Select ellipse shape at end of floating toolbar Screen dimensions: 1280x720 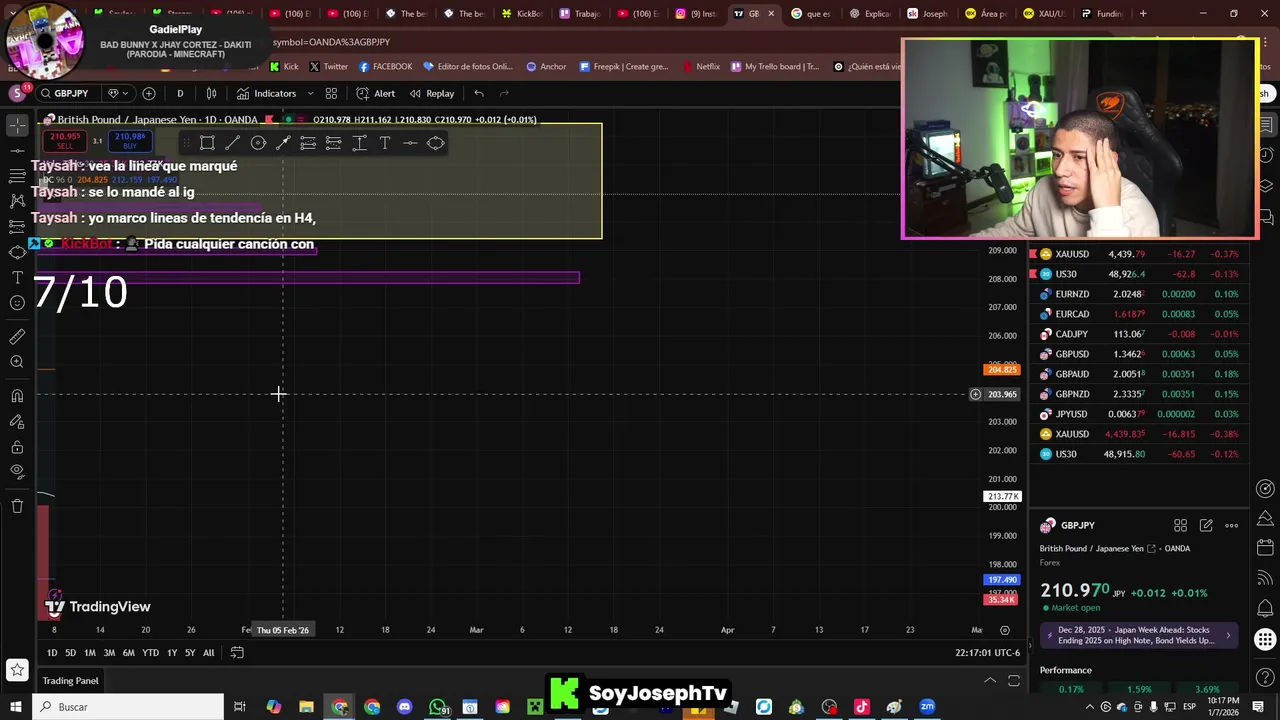click(x=436, y=143)
